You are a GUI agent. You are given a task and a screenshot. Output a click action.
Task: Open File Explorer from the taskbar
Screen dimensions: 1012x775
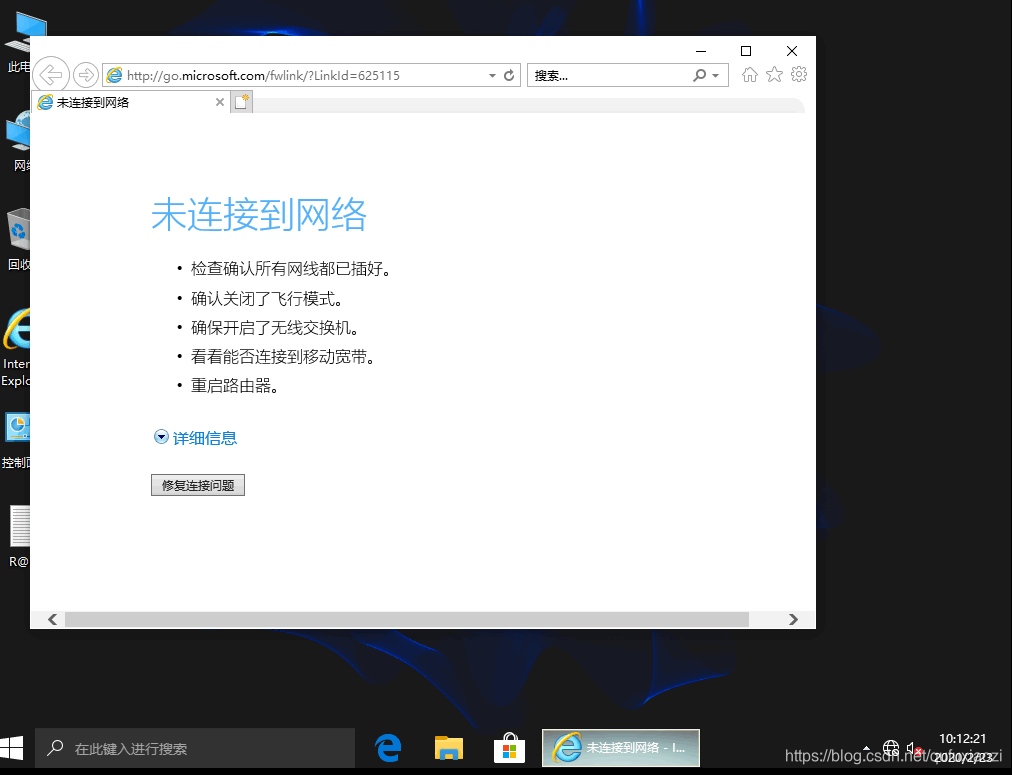tap(448, 747)
